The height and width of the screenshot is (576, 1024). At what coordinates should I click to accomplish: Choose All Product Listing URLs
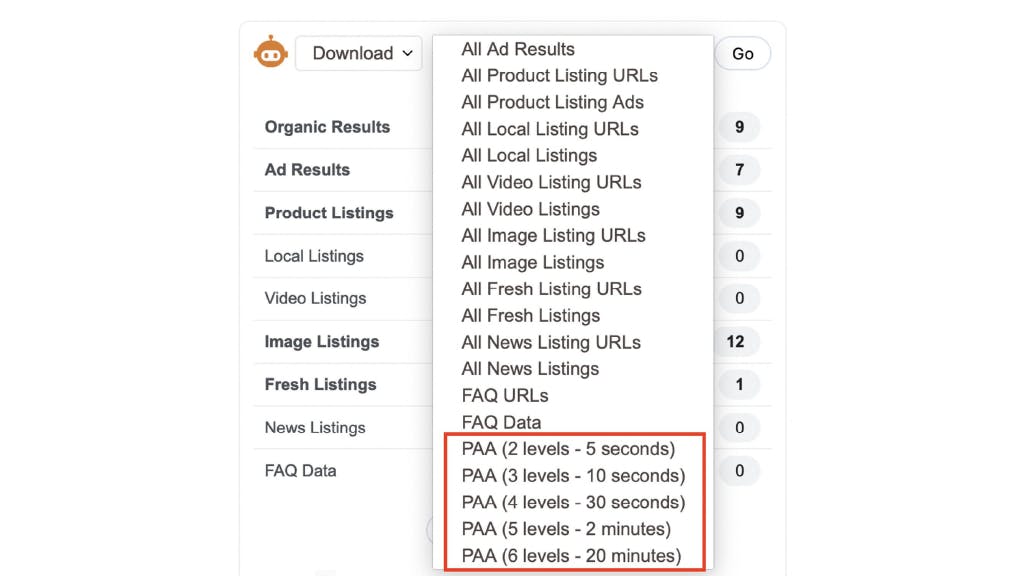coord(559,76)
